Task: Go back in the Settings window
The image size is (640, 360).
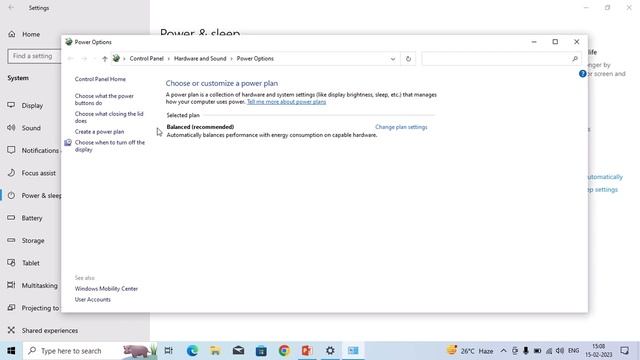Action: tap(11, 8)
